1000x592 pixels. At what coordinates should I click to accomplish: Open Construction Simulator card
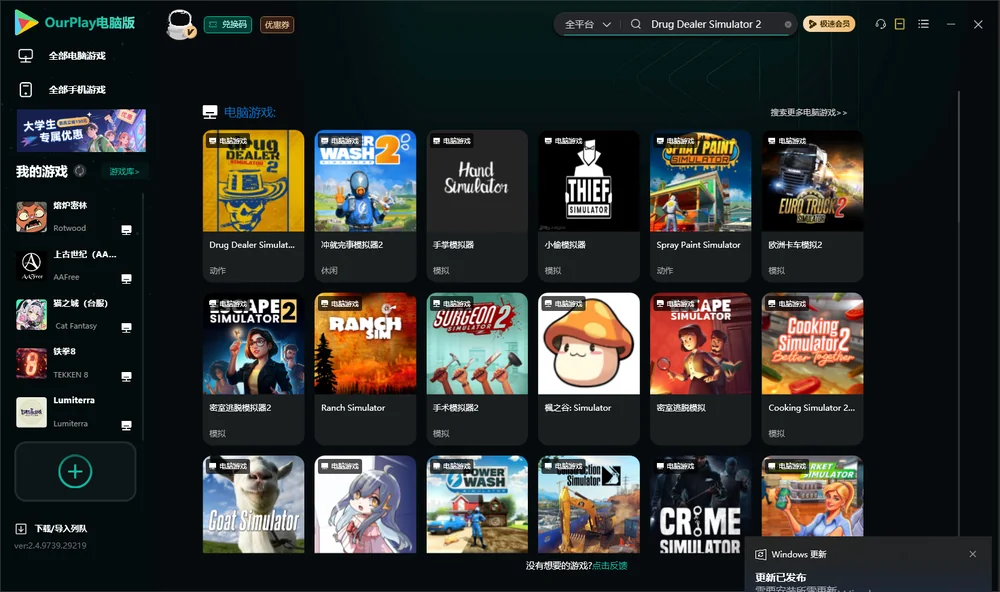click(x=589, y=504)
